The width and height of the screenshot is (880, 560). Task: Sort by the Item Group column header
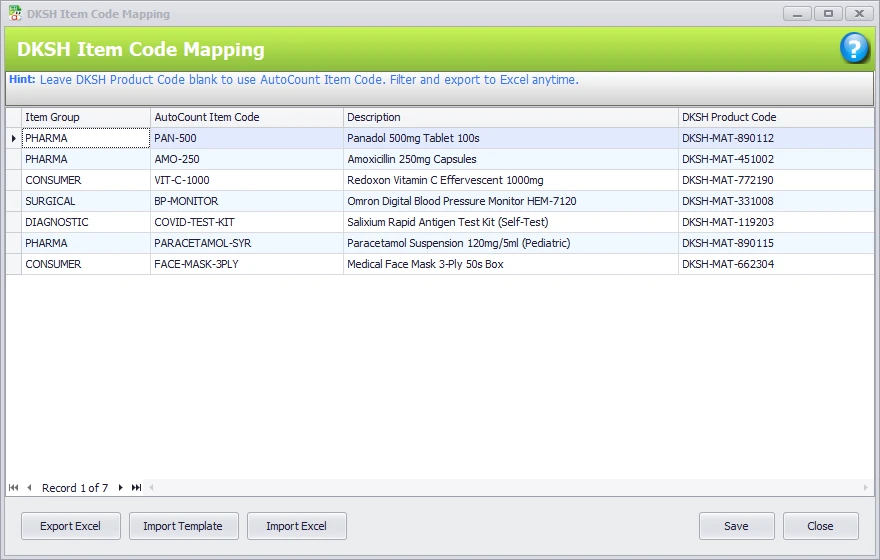(86, 117)
